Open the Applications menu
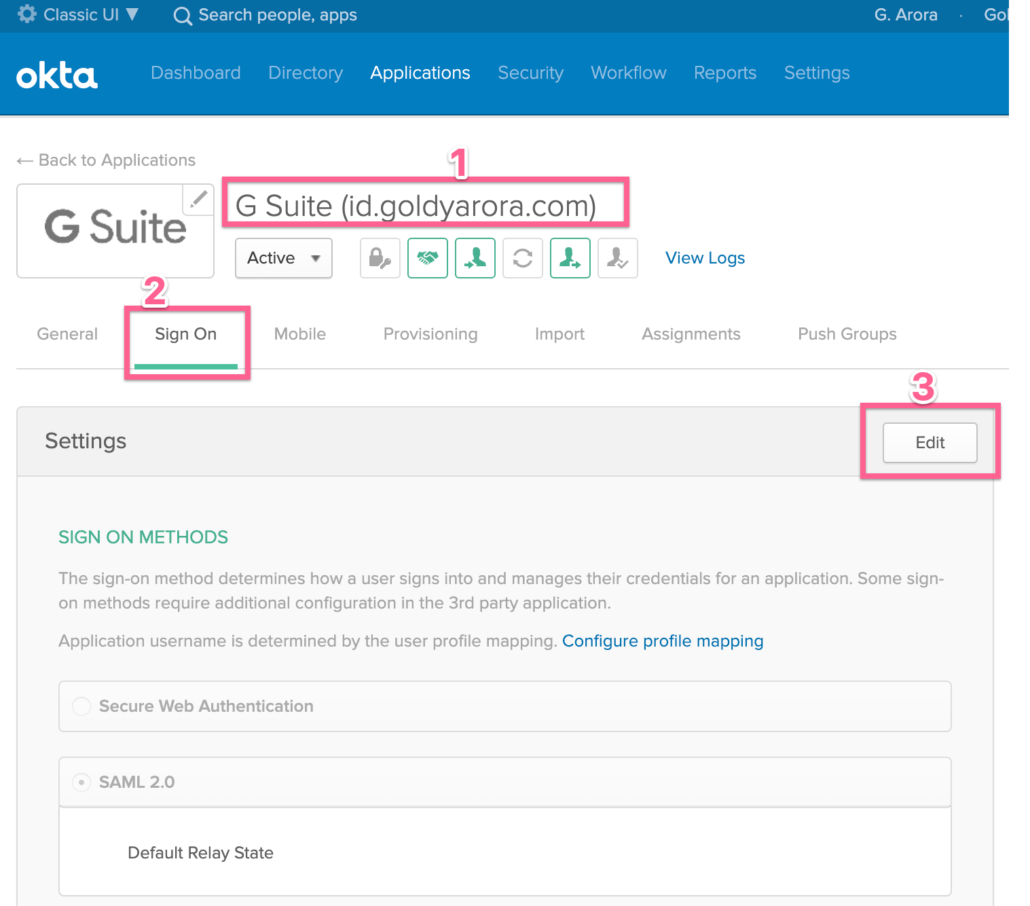The height and width of the screenshot is (906, 1030). [420, 73]
